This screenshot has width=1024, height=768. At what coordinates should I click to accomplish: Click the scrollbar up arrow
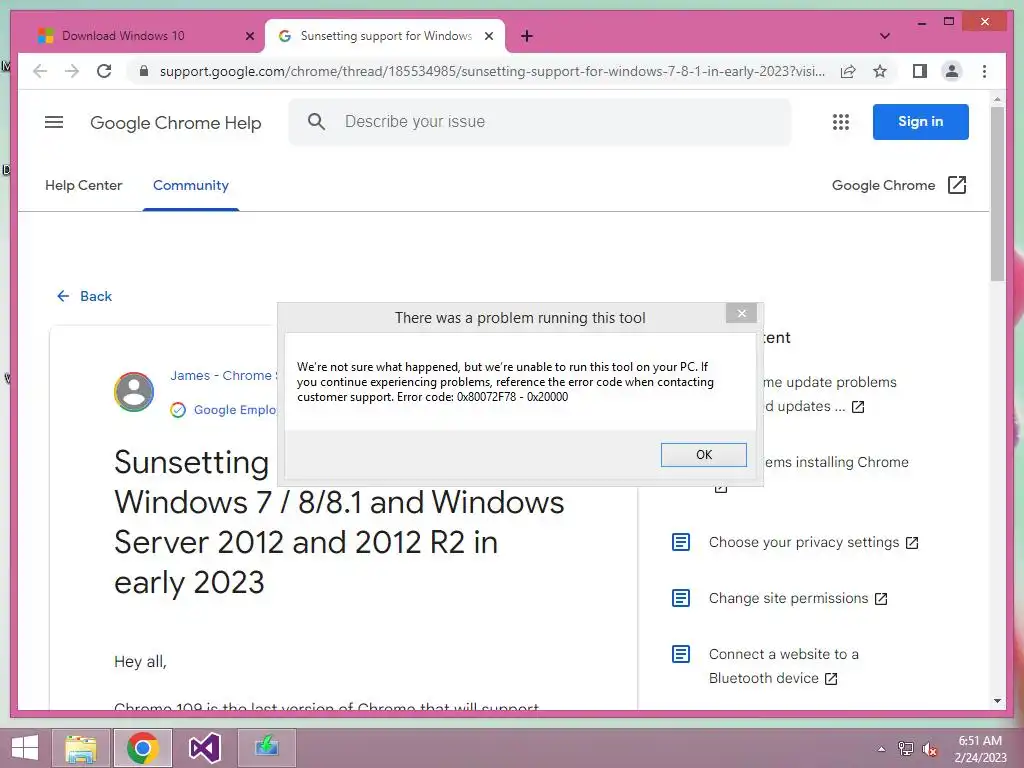coord(997,99)
